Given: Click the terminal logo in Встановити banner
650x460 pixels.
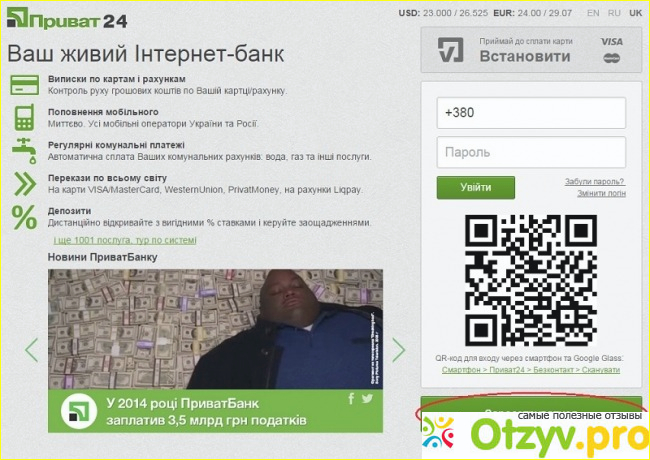Looking at the screenshot, I should pyautogui.click(x=451, y=50).
